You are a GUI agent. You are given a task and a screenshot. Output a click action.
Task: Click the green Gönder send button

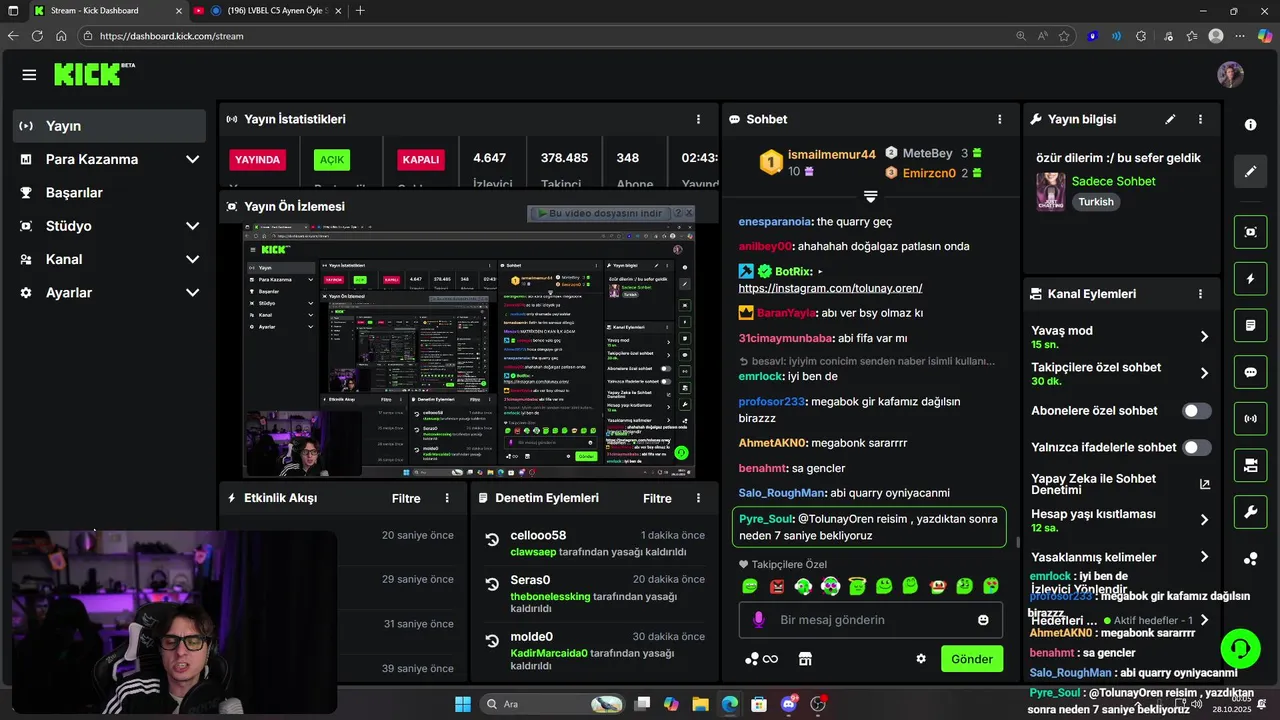pyautogui.click(x=972, y=659)
